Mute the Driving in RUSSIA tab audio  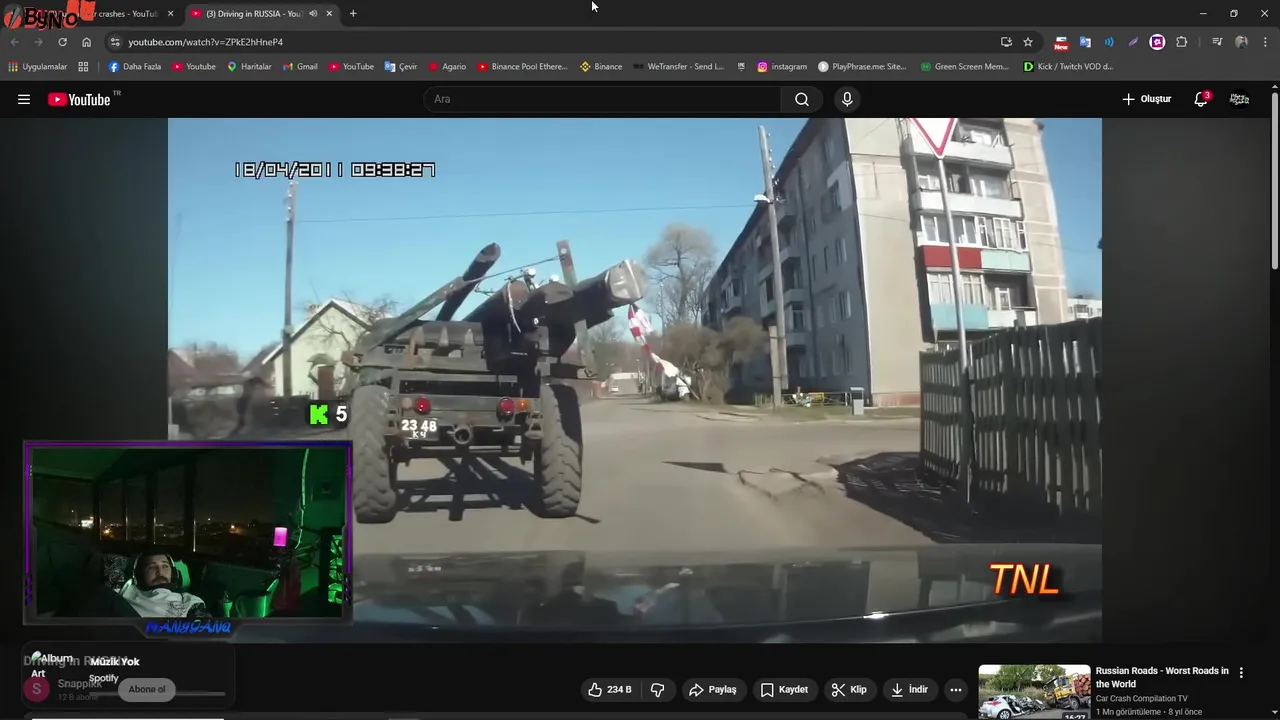[313, 13]
